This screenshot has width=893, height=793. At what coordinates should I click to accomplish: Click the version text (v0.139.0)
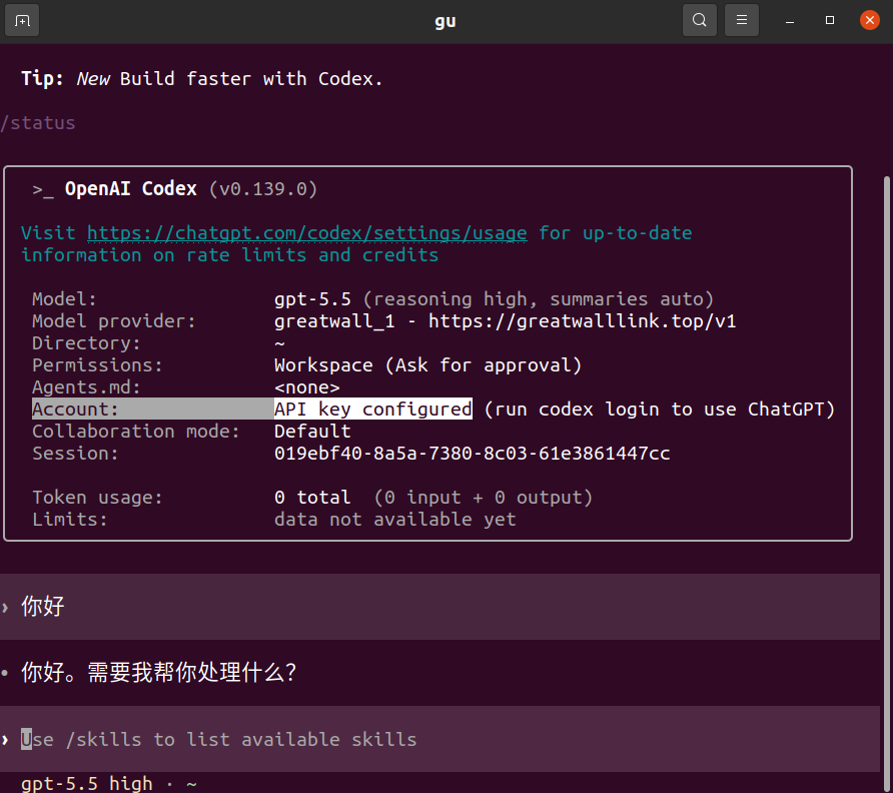[x=263, y=189]
